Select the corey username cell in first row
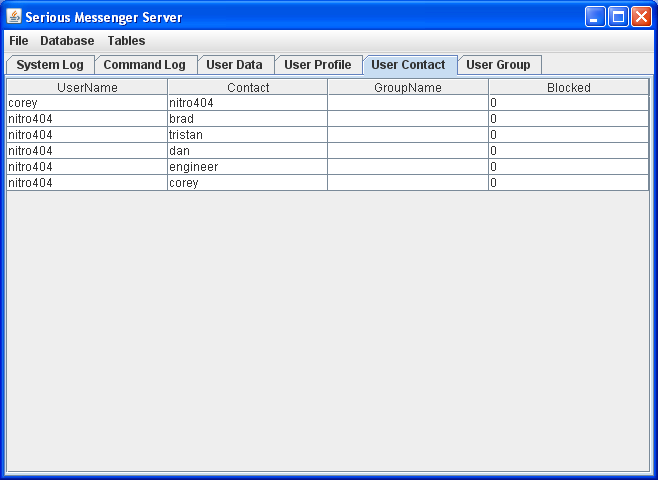This screenshot has height=480, width=658. (87, 103)
